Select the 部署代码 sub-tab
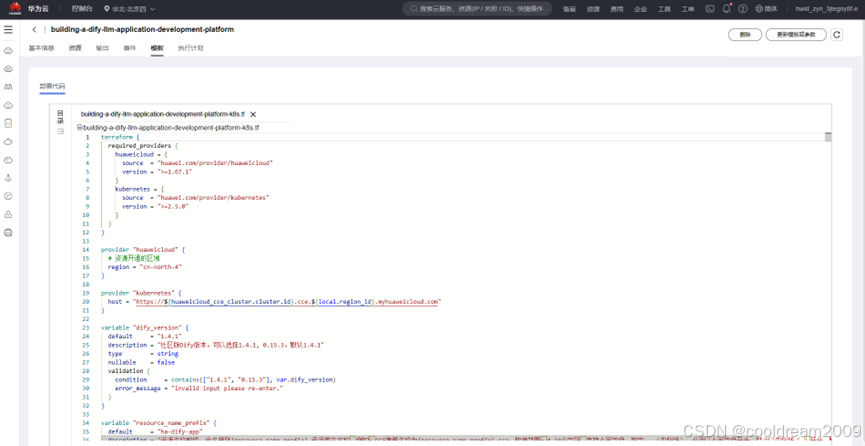Viewport: 865px width, 446px height. click(52, 87)
